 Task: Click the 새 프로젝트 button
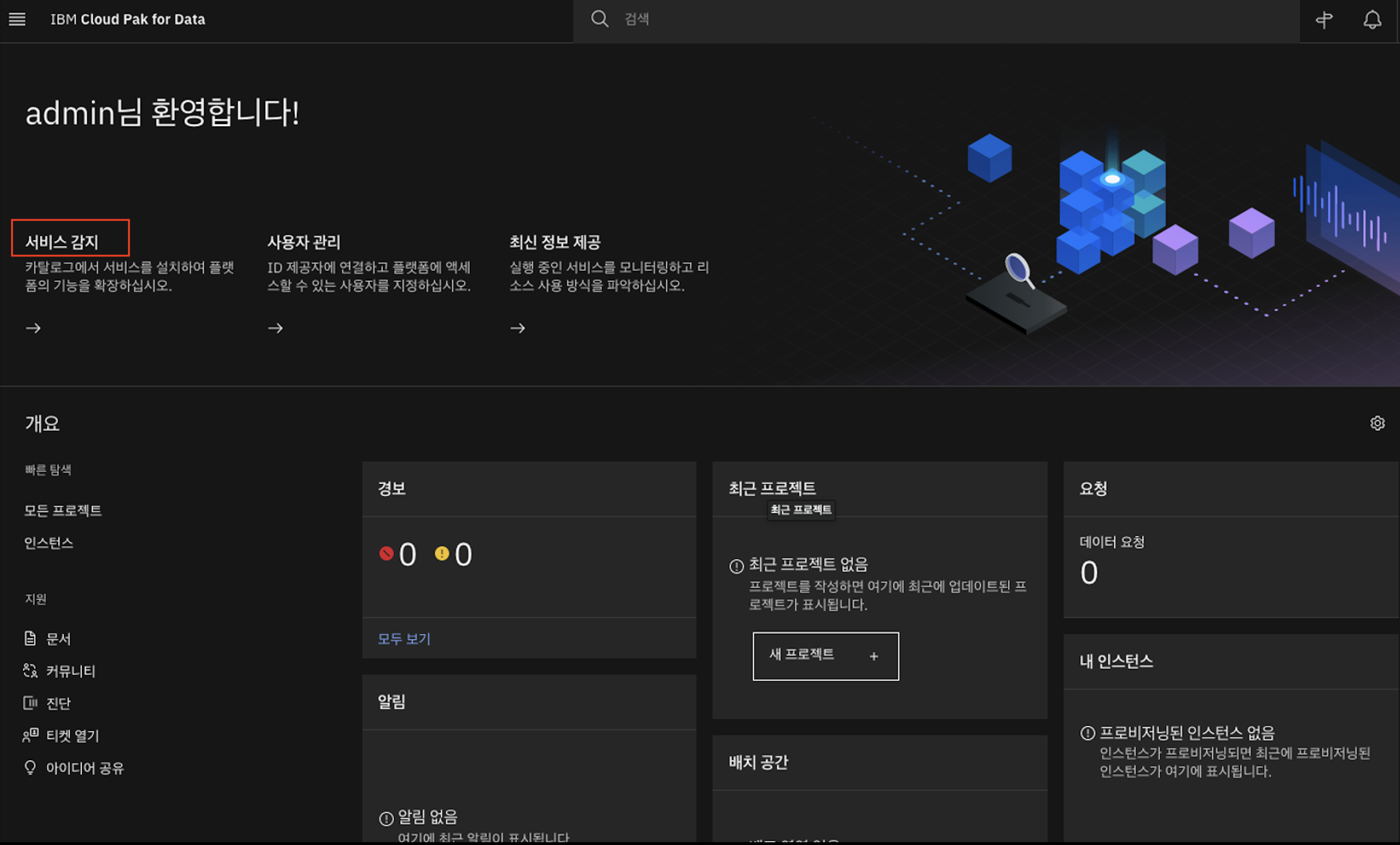825,656
